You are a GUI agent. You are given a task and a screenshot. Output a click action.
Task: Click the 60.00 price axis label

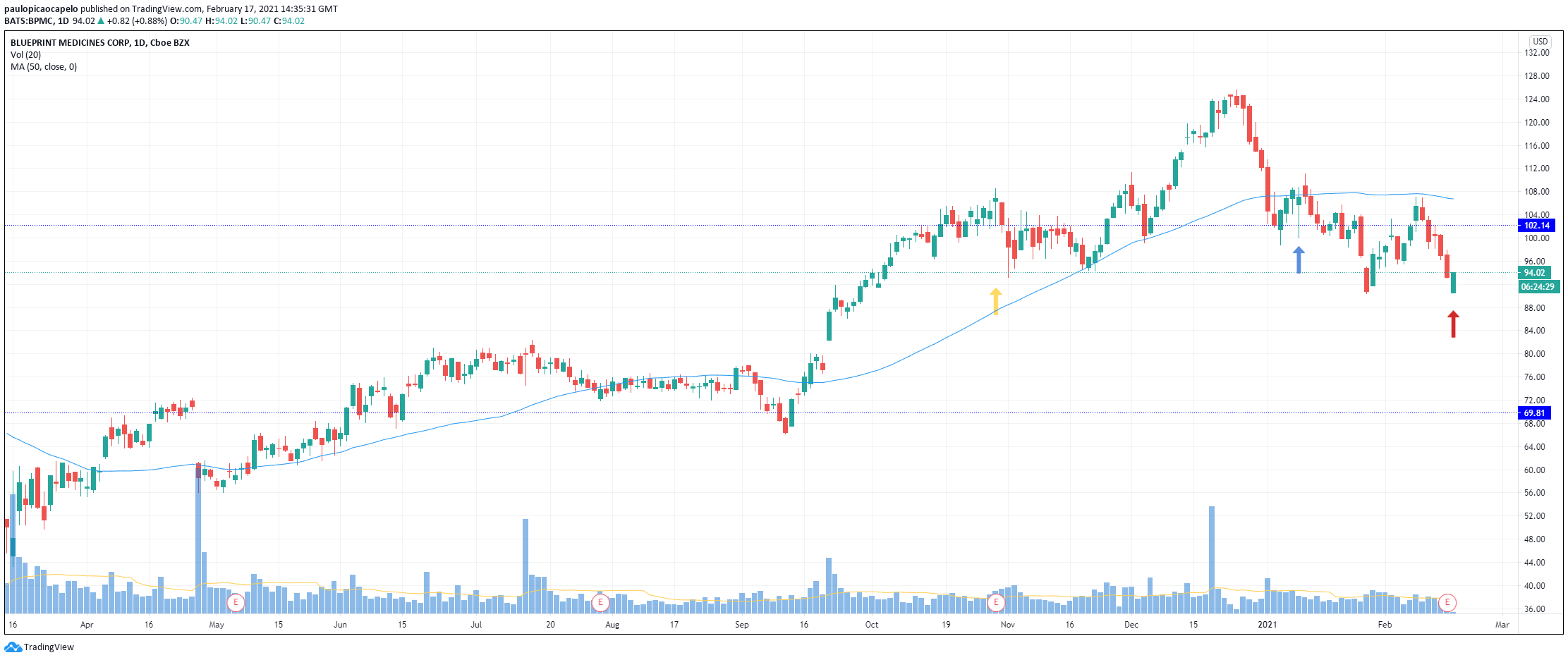coord(1534,470)
